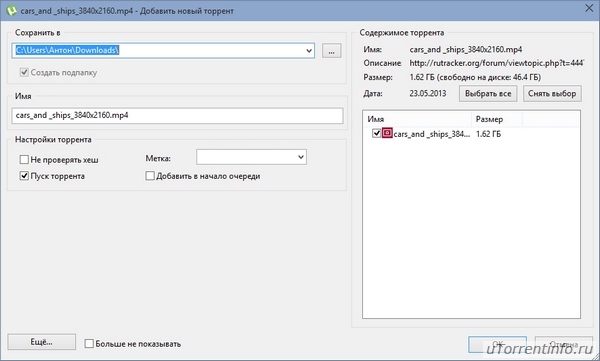Screen dimensions: 600x361
Task: Click the Имя column header
Action: 417,119
